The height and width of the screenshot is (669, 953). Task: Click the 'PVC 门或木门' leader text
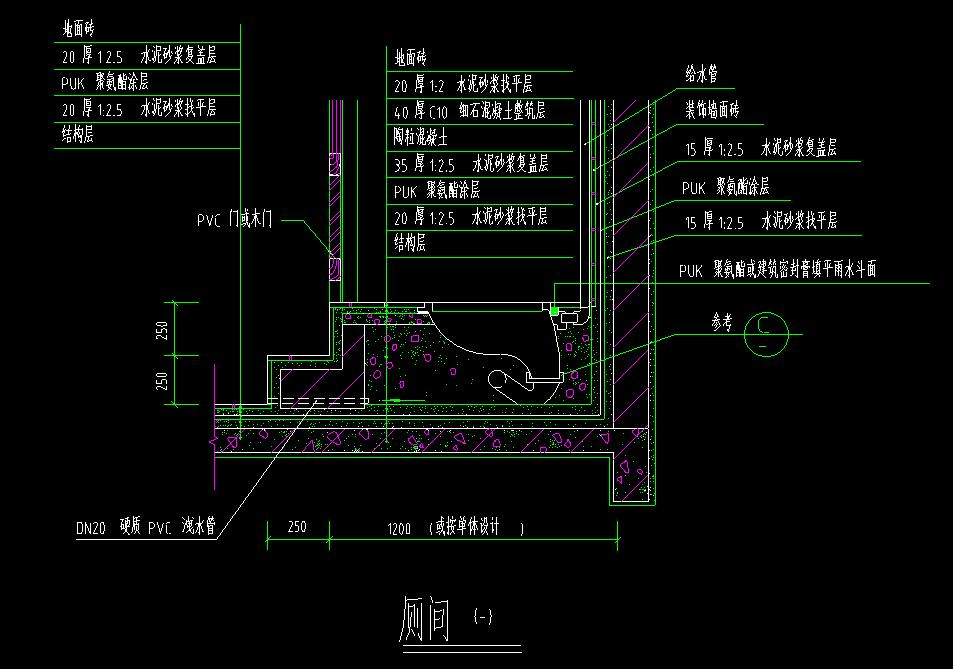235,219
